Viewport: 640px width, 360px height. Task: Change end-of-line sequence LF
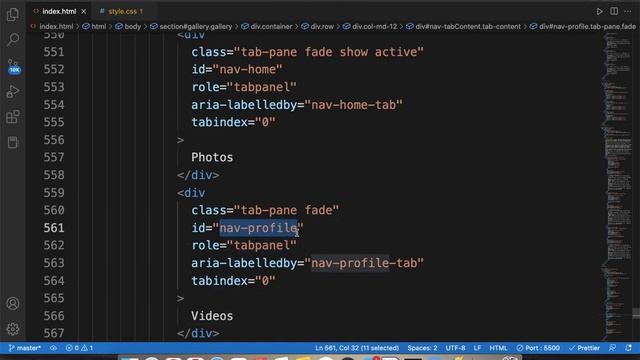(477, 348)
